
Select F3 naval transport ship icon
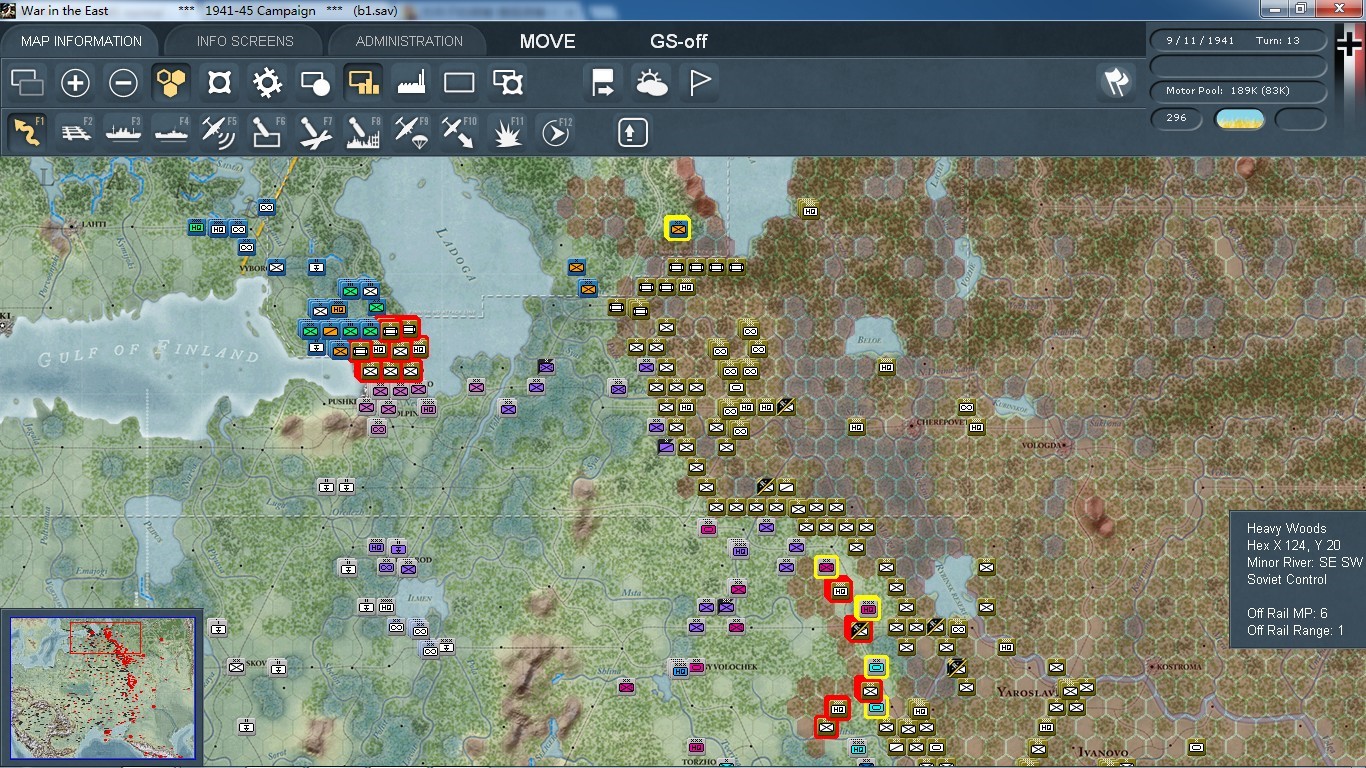(x=124, y=132)
